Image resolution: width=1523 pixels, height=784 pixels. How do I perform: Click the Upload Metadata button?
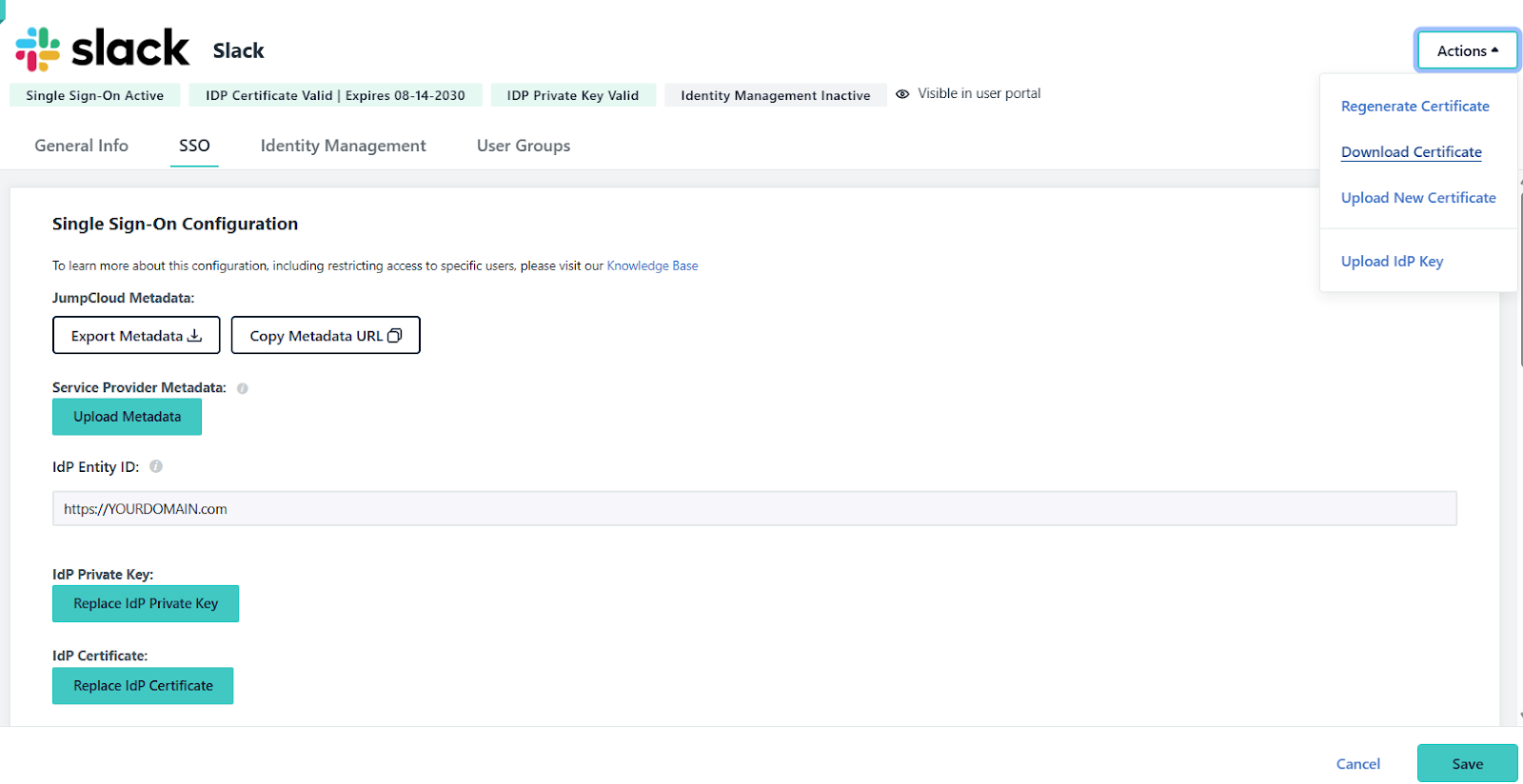tap(127, 417)
